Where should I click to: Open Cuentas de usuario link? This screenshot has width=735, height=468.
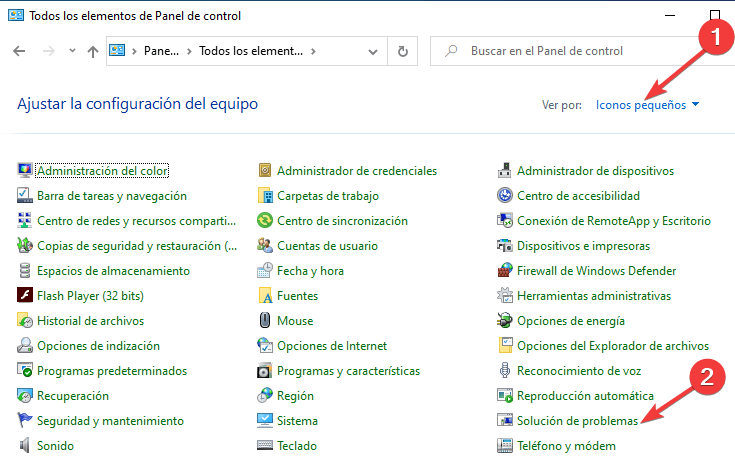(327, 246)
